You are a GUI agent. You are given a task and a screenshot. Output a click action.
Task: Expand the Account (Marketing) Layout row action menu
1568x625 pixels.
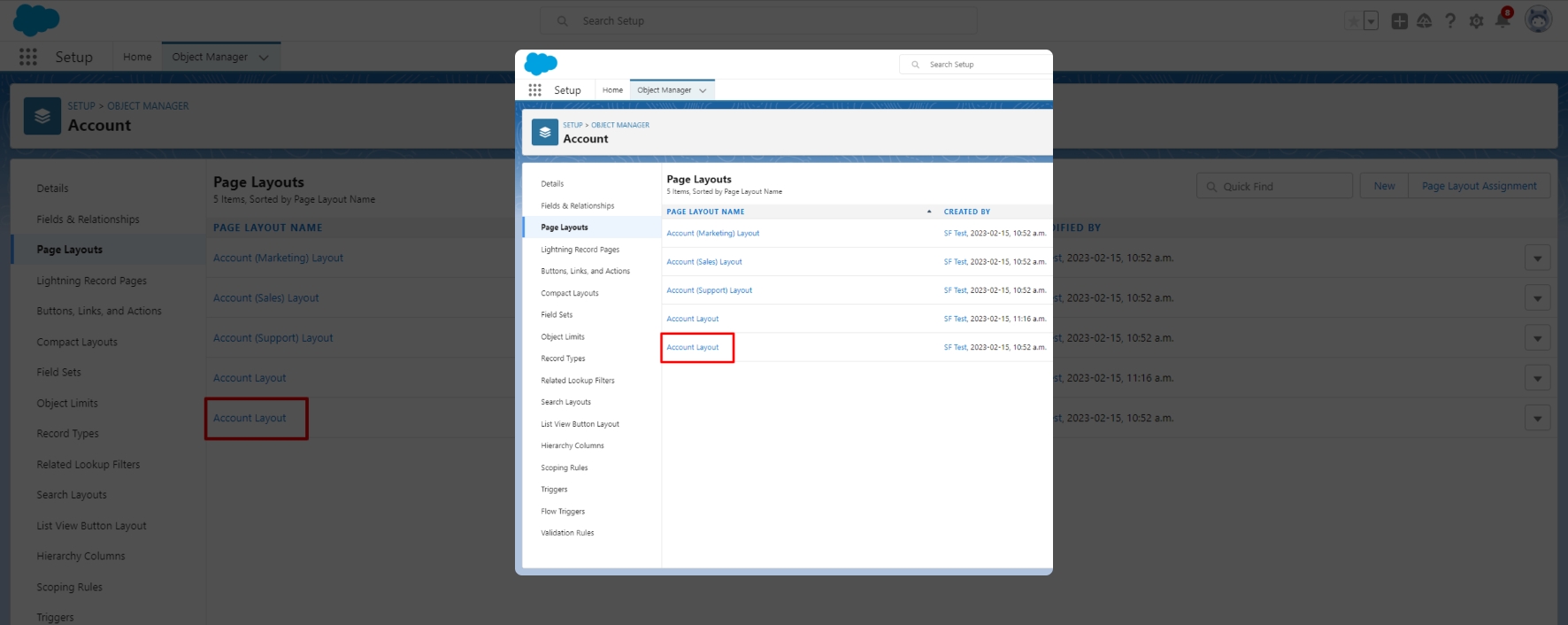point(1537,258)
